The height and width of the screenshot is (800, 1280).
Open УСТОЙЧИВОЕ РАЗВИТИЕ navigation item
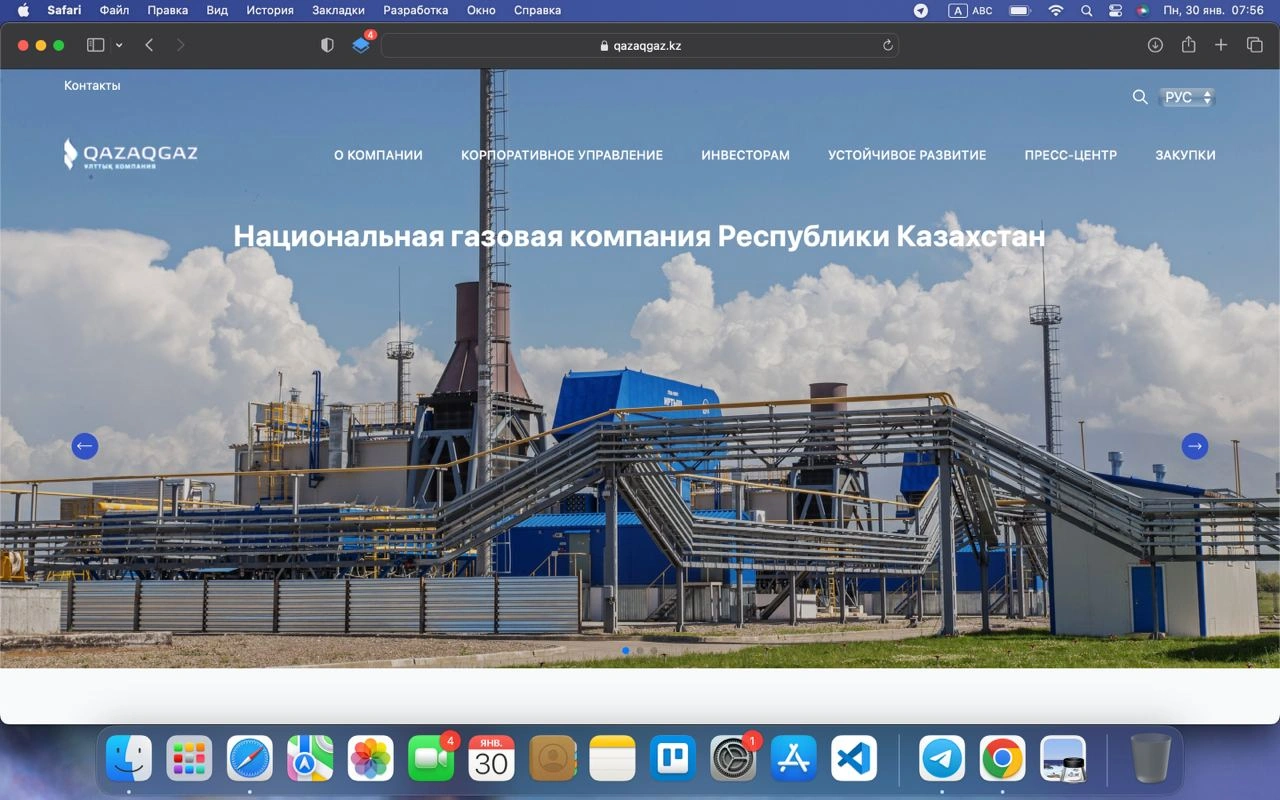[907, 155]
